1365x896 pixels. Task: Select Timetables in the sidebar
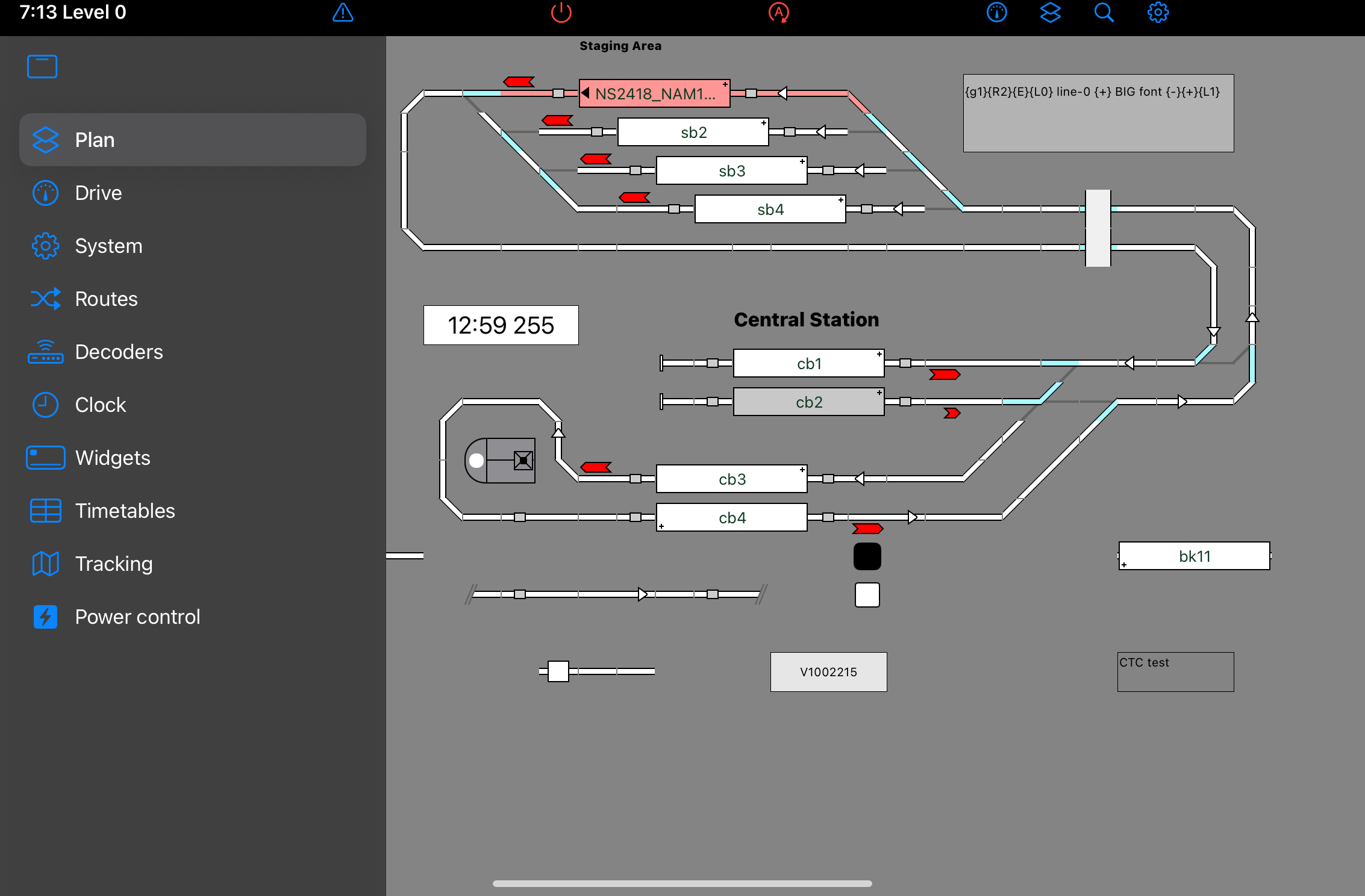[125, 511]
